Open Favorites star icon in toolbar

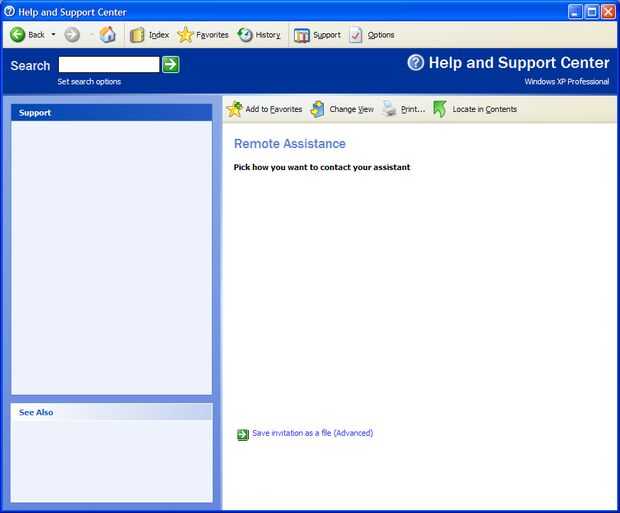(185, 35)
